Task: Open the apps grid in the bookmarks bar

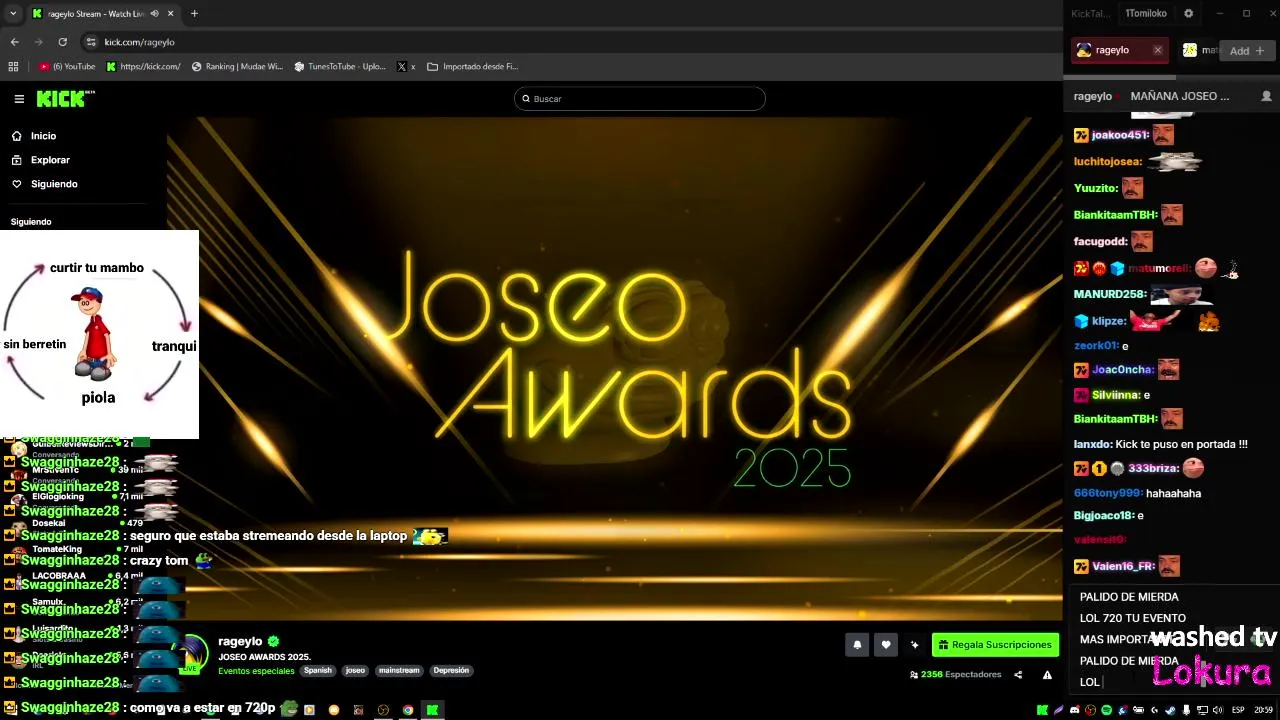Action: 13,67
